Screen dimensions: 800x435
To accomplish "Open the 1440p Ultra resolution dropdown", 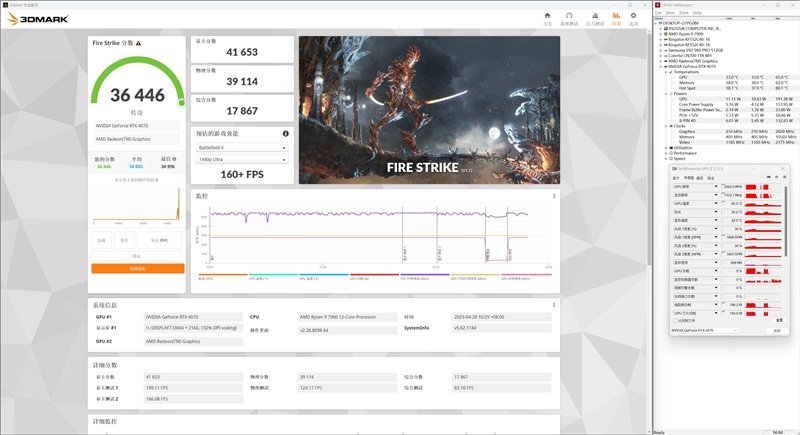I will 242,160.
